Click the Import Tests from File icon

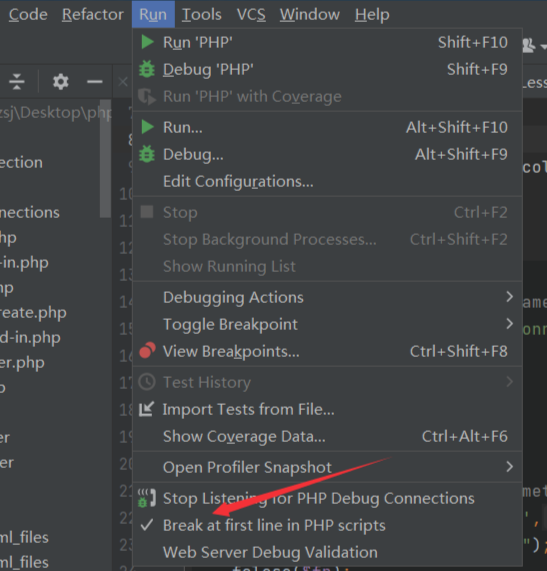click(x=146, y=409)
